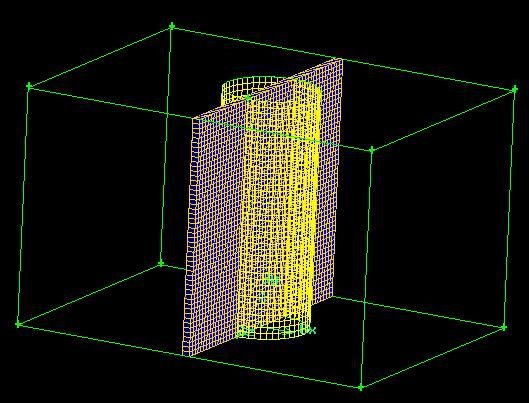The image size is (529, 403).
Task: Select the top rear-left corner vertex marker
Action: point(172,26)
